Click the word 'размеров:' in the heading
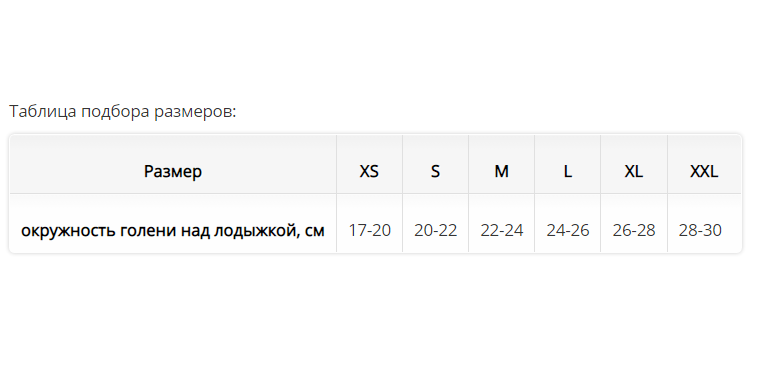The height and width of the screenshot is (382, 765). pyautogui.click(x=195, y=113)
